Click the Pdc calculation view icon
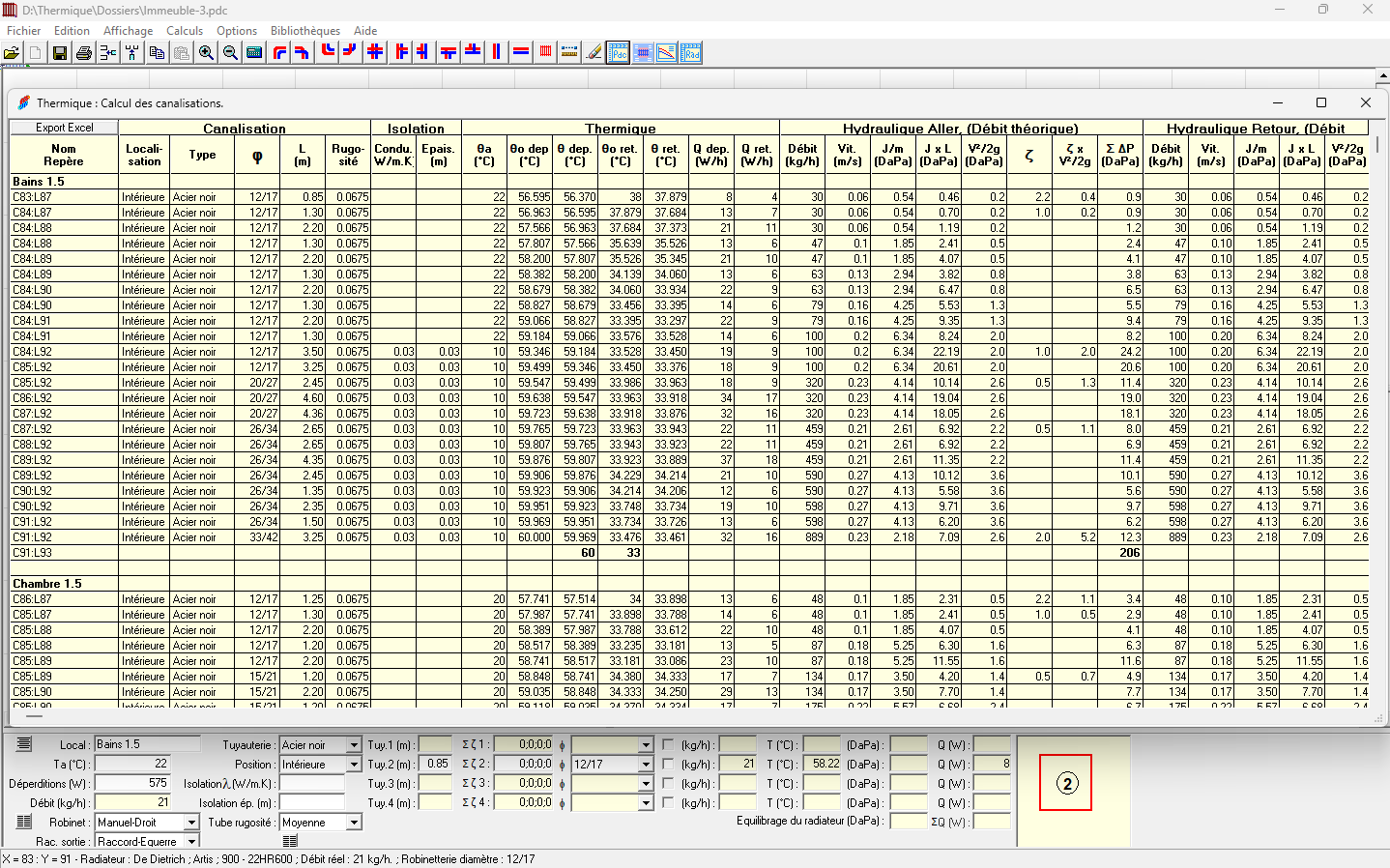This screenshot has width=1390, height=868. [x=618, y=52]
